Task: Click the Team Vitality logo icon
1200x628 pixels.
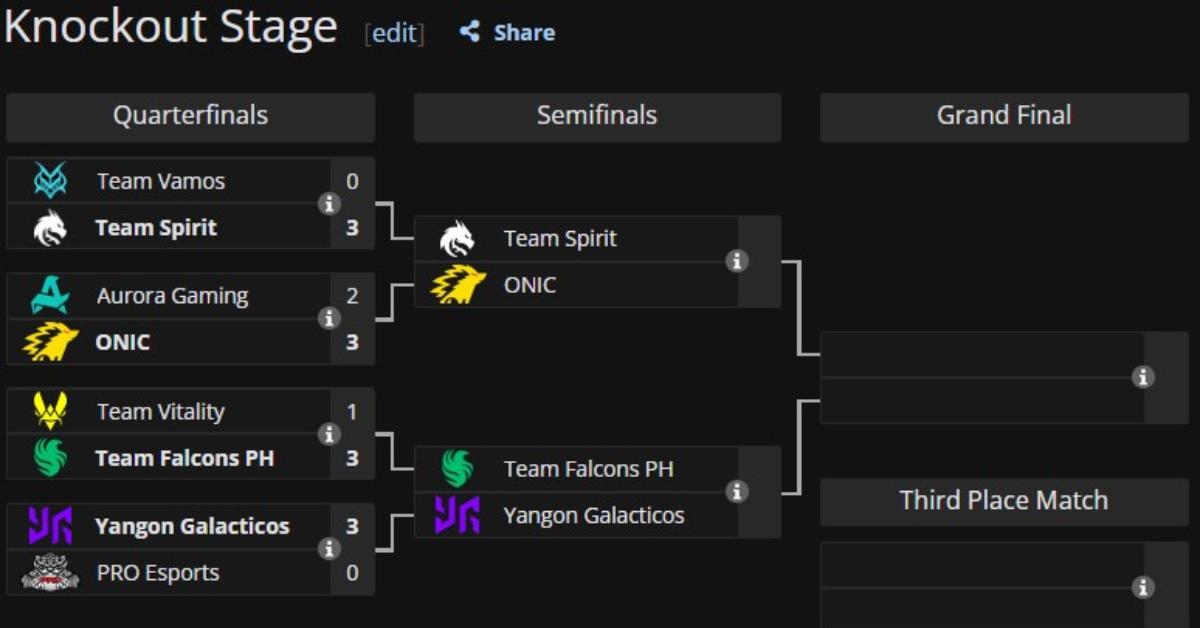Action: click(x=49, y=411)
